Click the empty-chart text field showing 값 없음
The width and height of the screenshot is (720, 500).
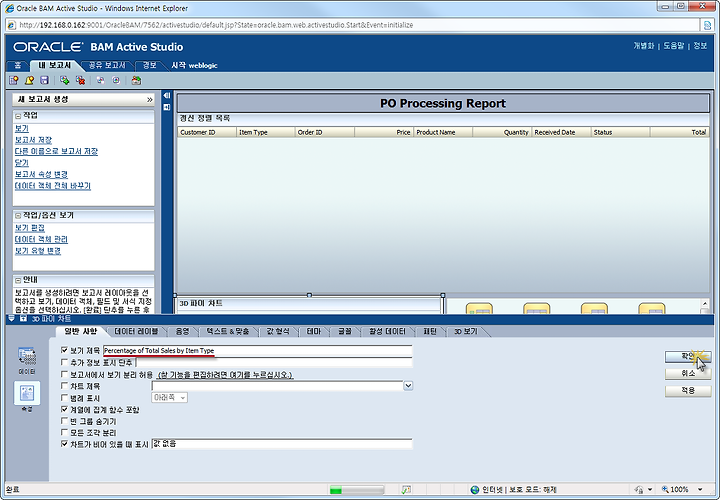[x=281, y=444]
